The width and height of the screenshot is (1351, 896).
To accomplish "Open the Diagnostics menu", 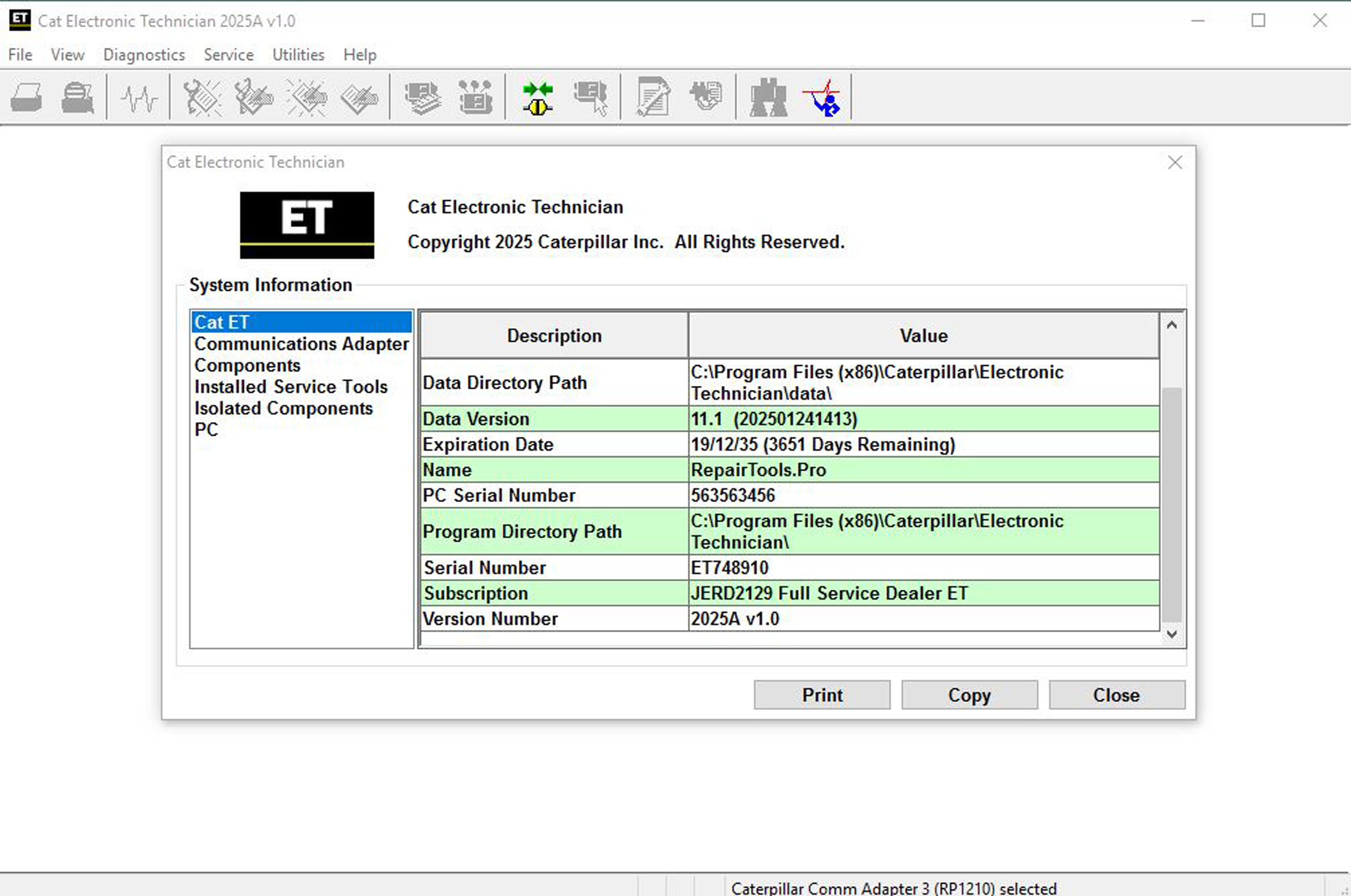I will 144,55.
